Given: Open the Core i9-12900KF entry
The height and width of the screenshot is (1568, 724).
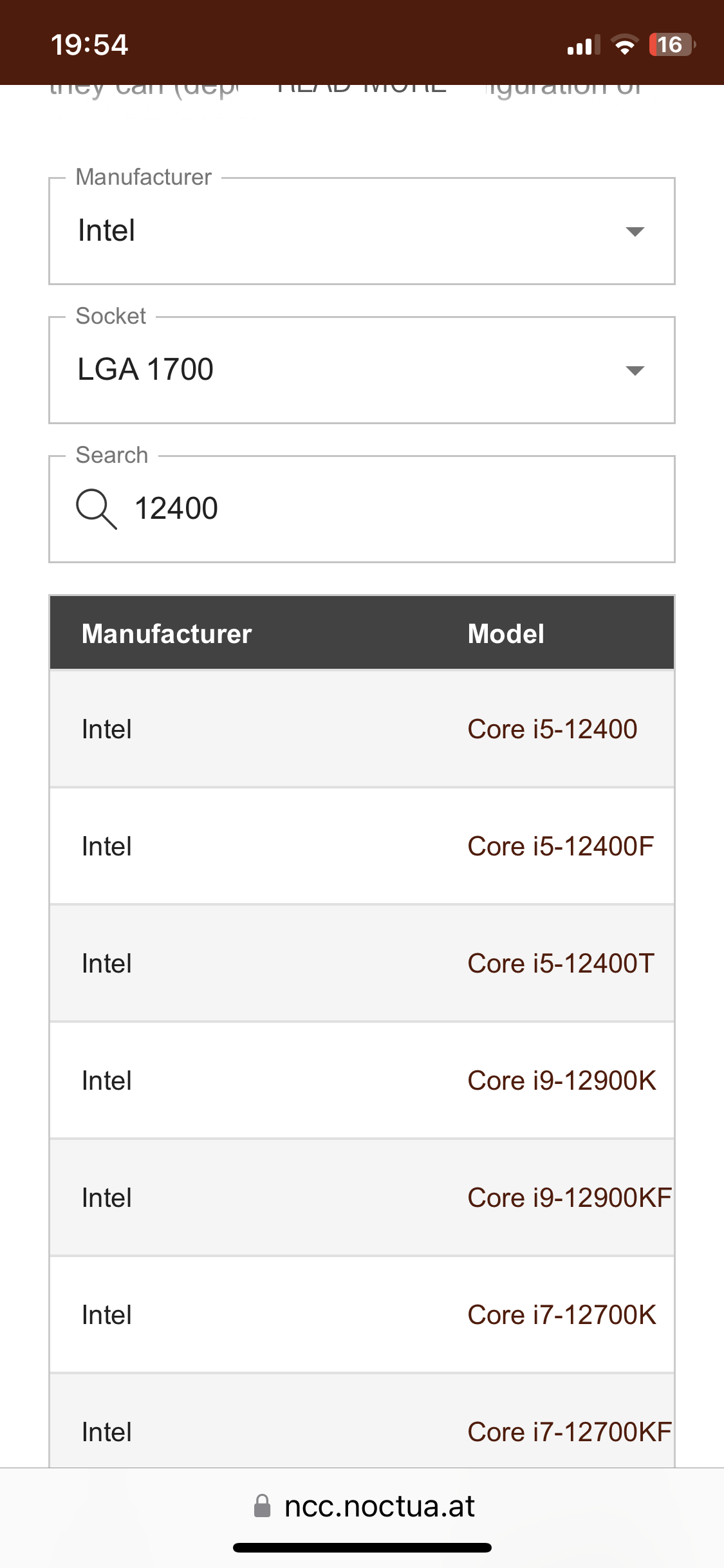Looking at the screenshot, I should pos(569,1198).
